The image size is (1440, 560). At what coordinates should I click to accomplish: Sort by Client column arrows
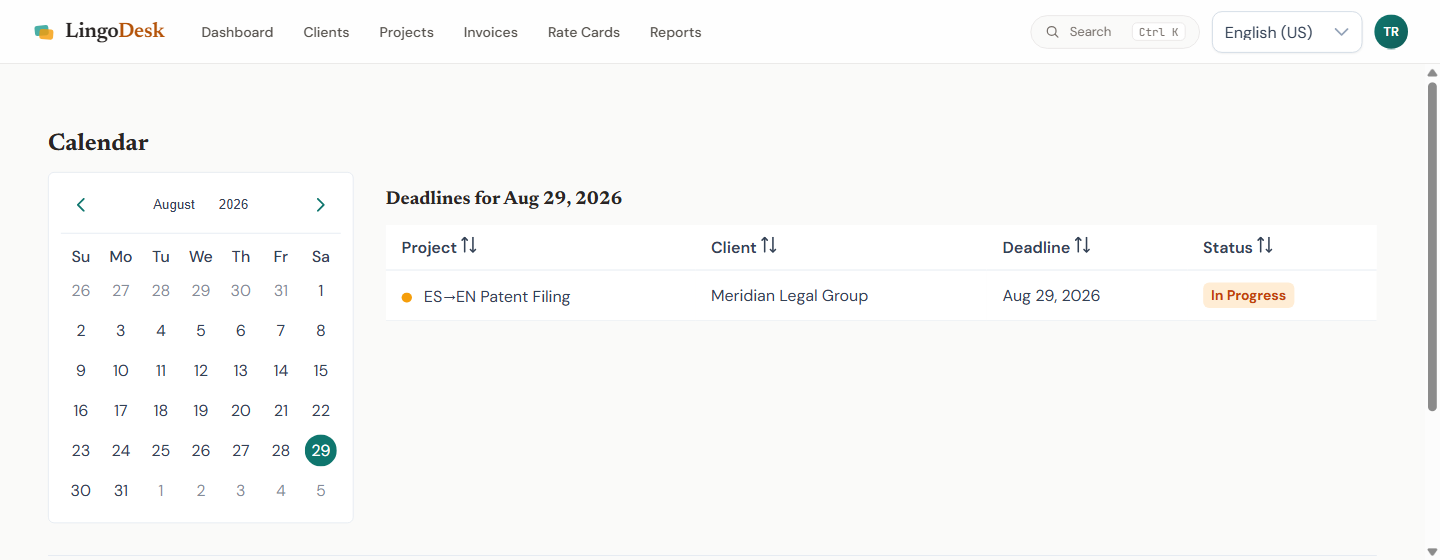click(x=769, y=246)
